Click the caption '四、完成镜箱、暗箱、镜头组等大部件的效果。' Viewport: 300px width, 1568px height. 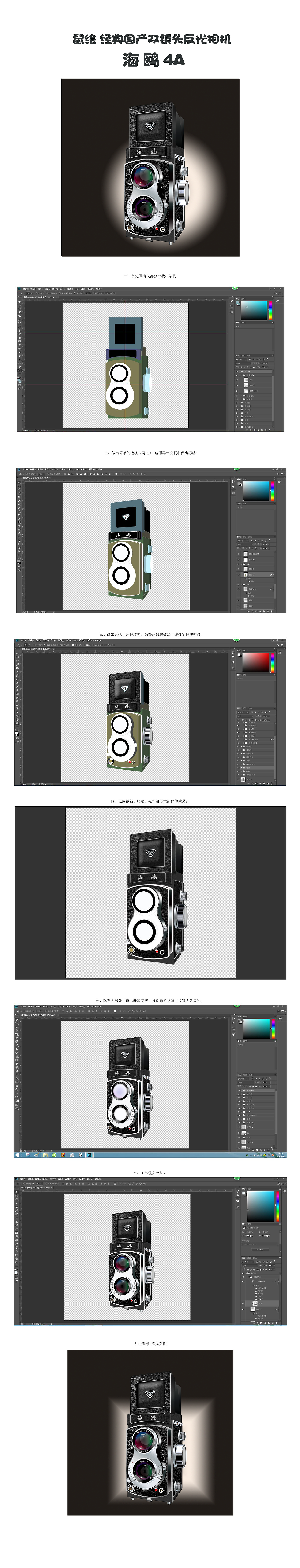[x=150, y=801]
